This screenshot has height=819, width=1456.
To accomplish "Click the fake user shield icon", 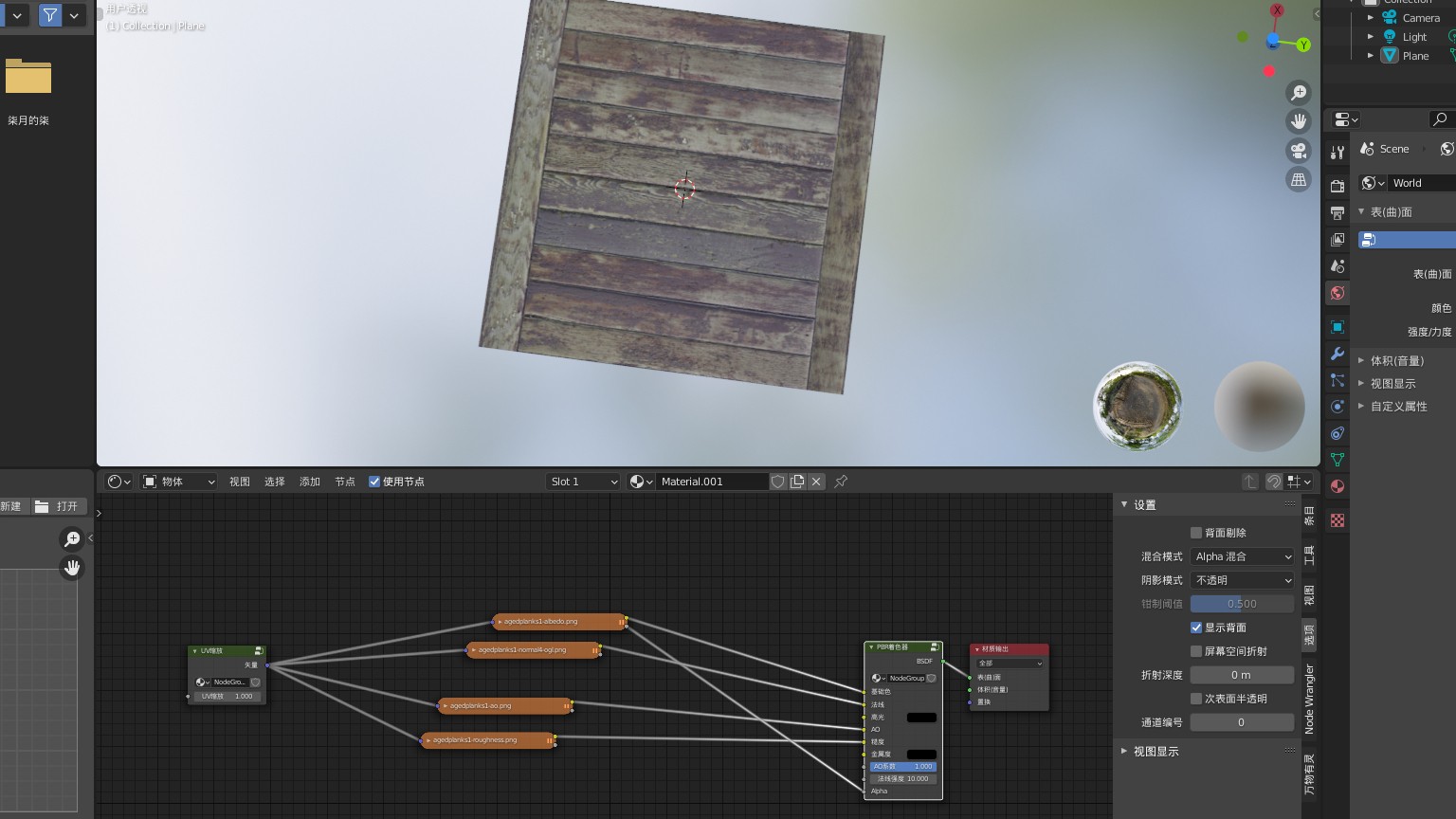I will click(x=778, y=482).
